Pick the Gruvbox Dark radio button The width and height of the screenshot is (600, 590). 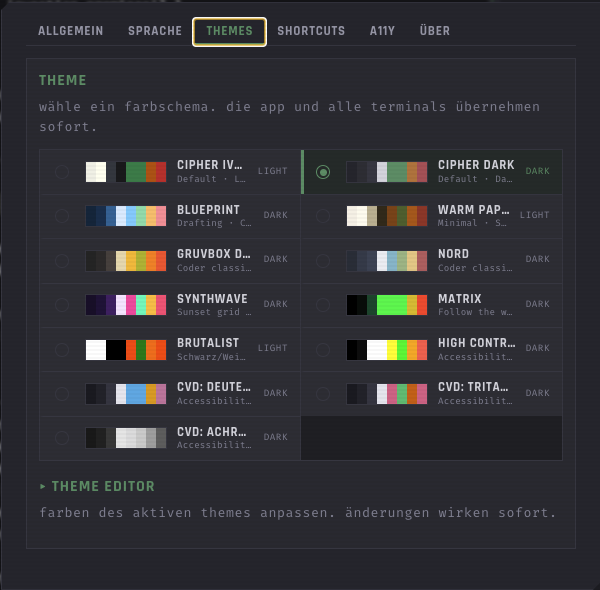(x=62, y=261)
